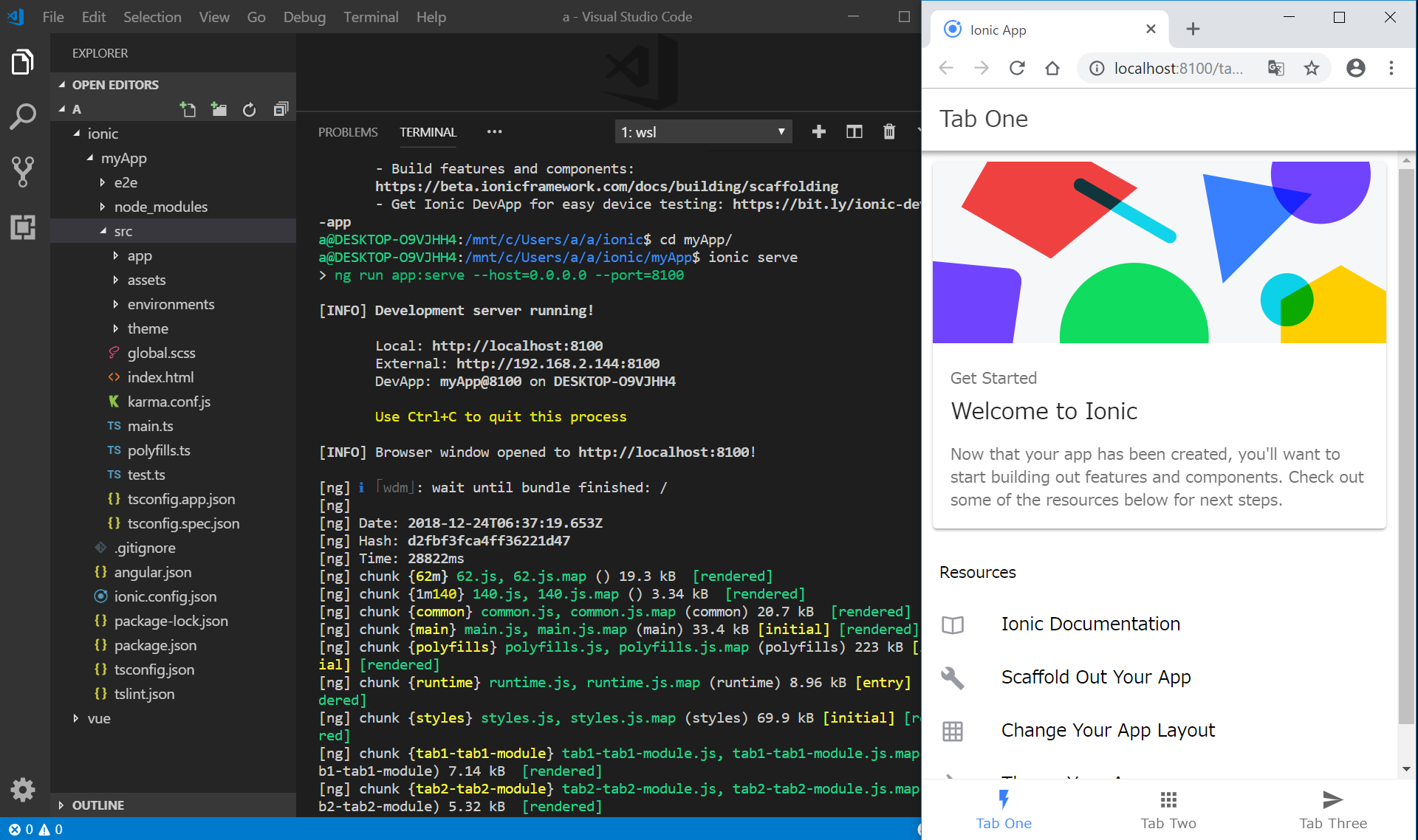Click the New Folder icon in explorer
1418x840 pixels.
219,109
